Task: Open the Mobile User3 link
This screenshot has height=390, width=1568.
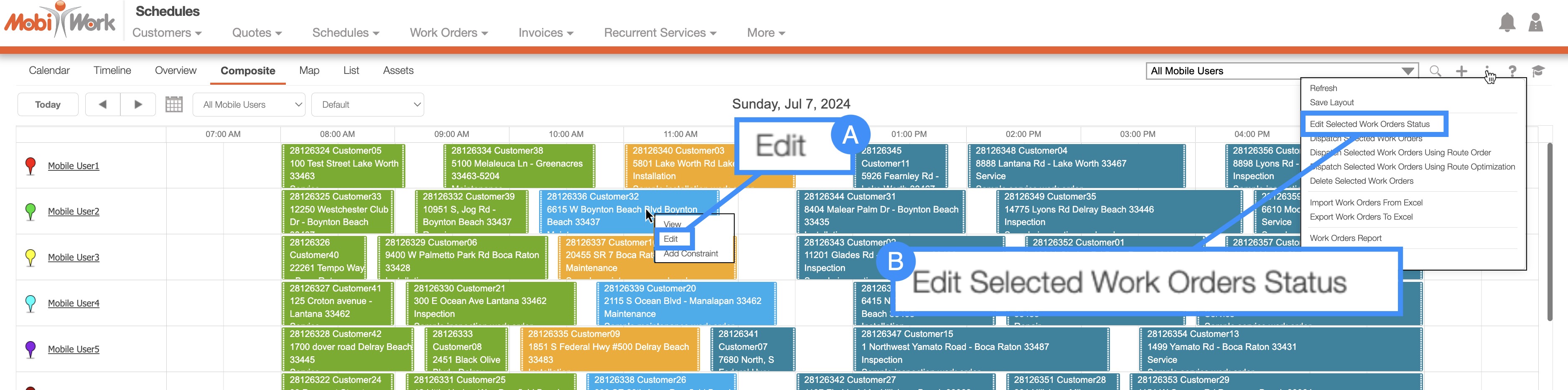Action: tap(73, 257)
